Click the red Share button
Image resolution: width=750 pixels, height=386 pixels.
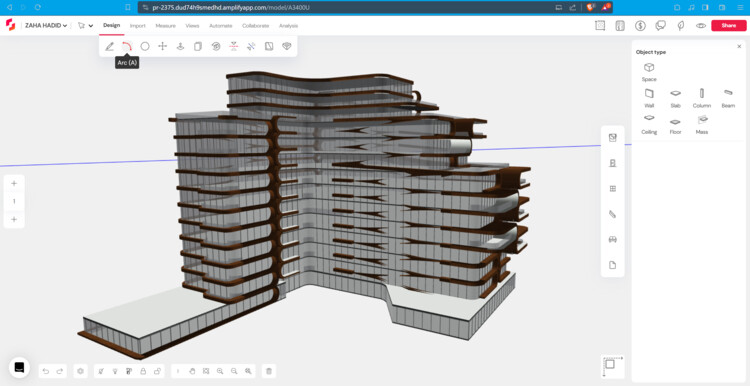(x=728, y=26)
